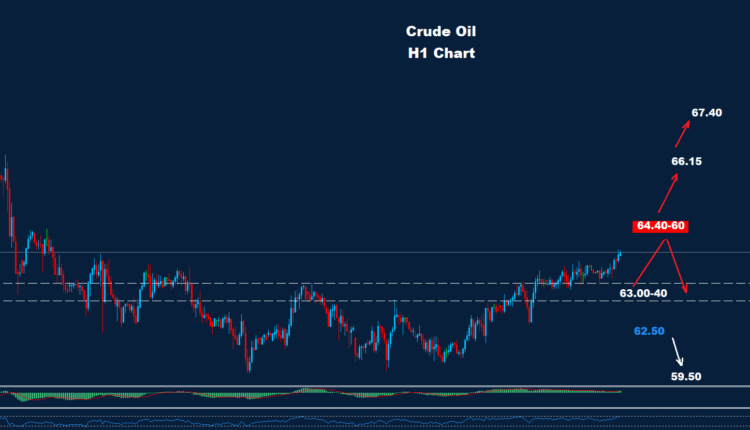The width and height of the screenshot is (750, 430).
Task: Click the blue 62.50 level label
Action: pyautogui.click(x=649, y=331)
